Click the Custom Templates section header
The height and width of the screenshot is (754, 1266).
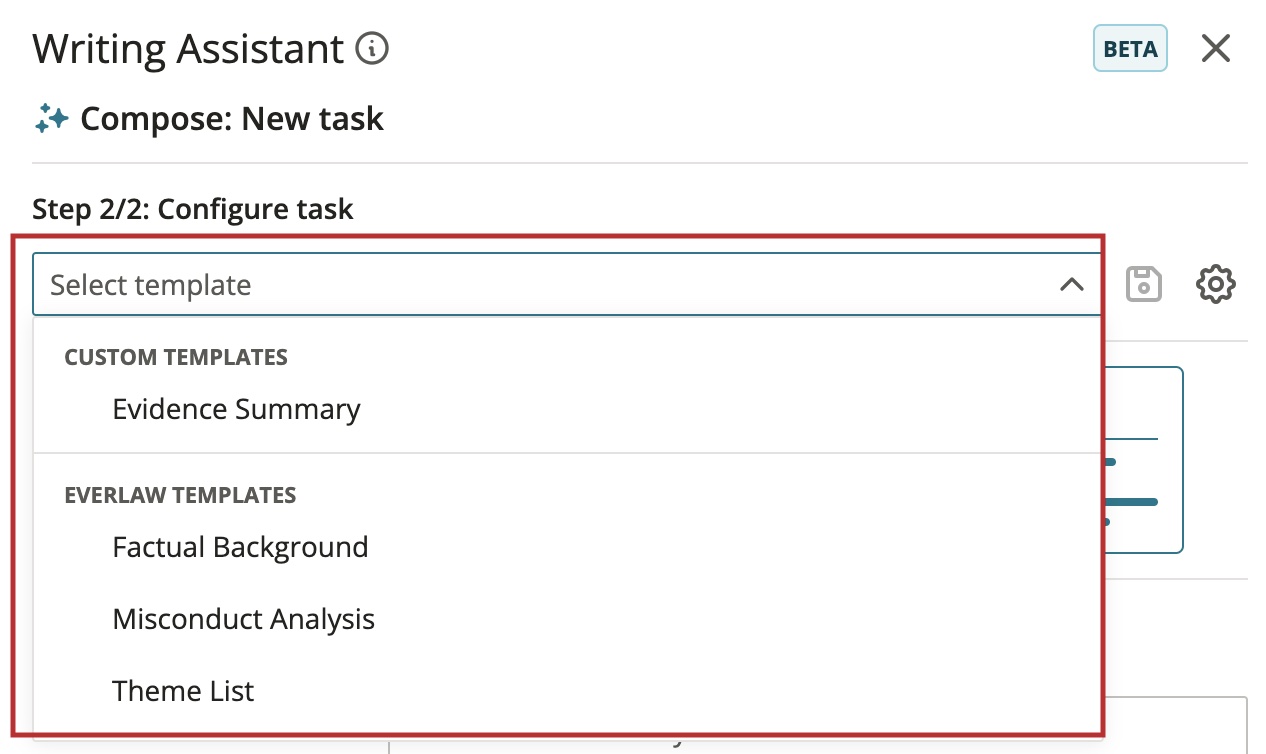[176, 357]
